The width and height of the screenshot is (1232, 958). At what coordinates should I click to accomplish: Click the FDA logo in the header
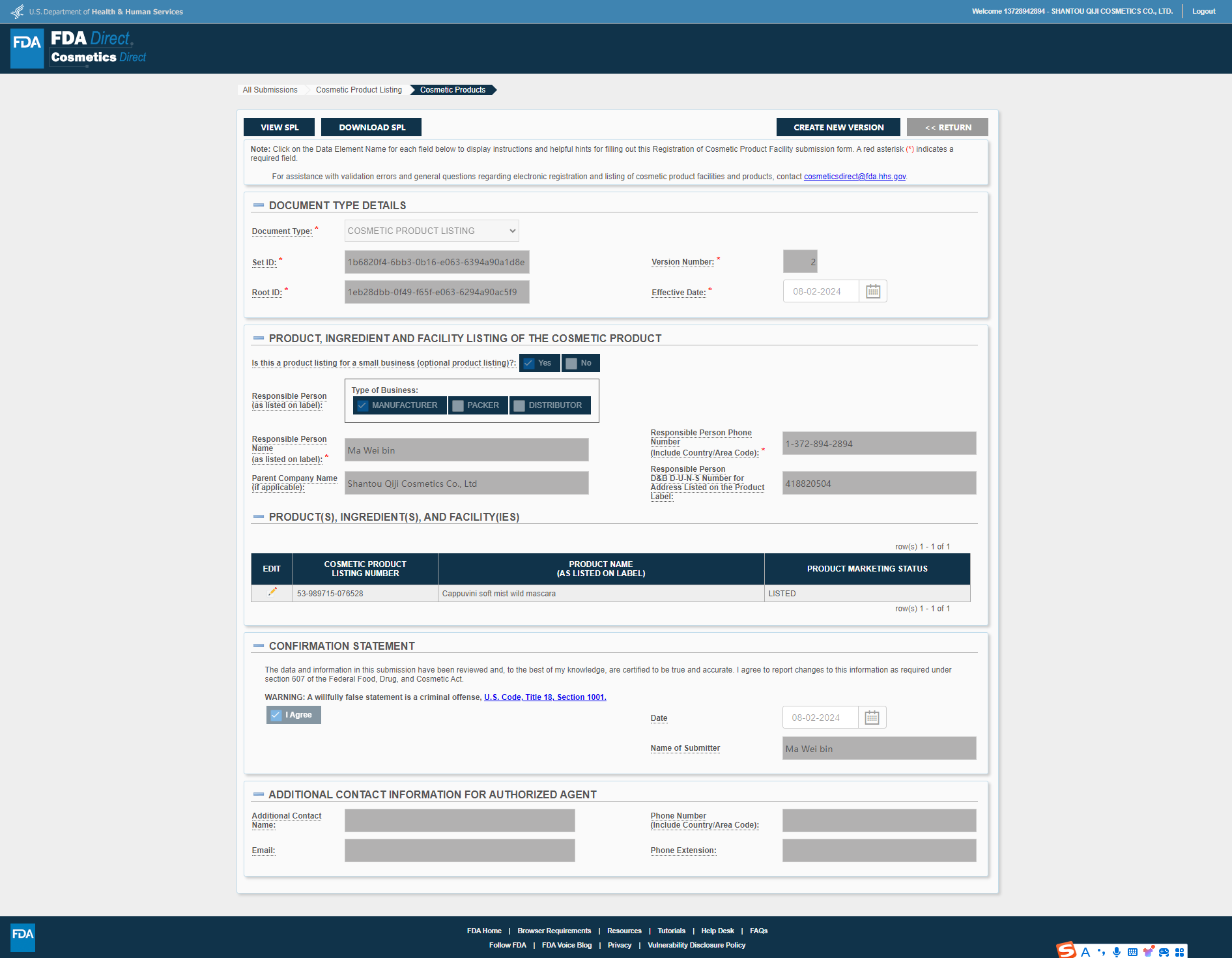click(x=27, y=48)
